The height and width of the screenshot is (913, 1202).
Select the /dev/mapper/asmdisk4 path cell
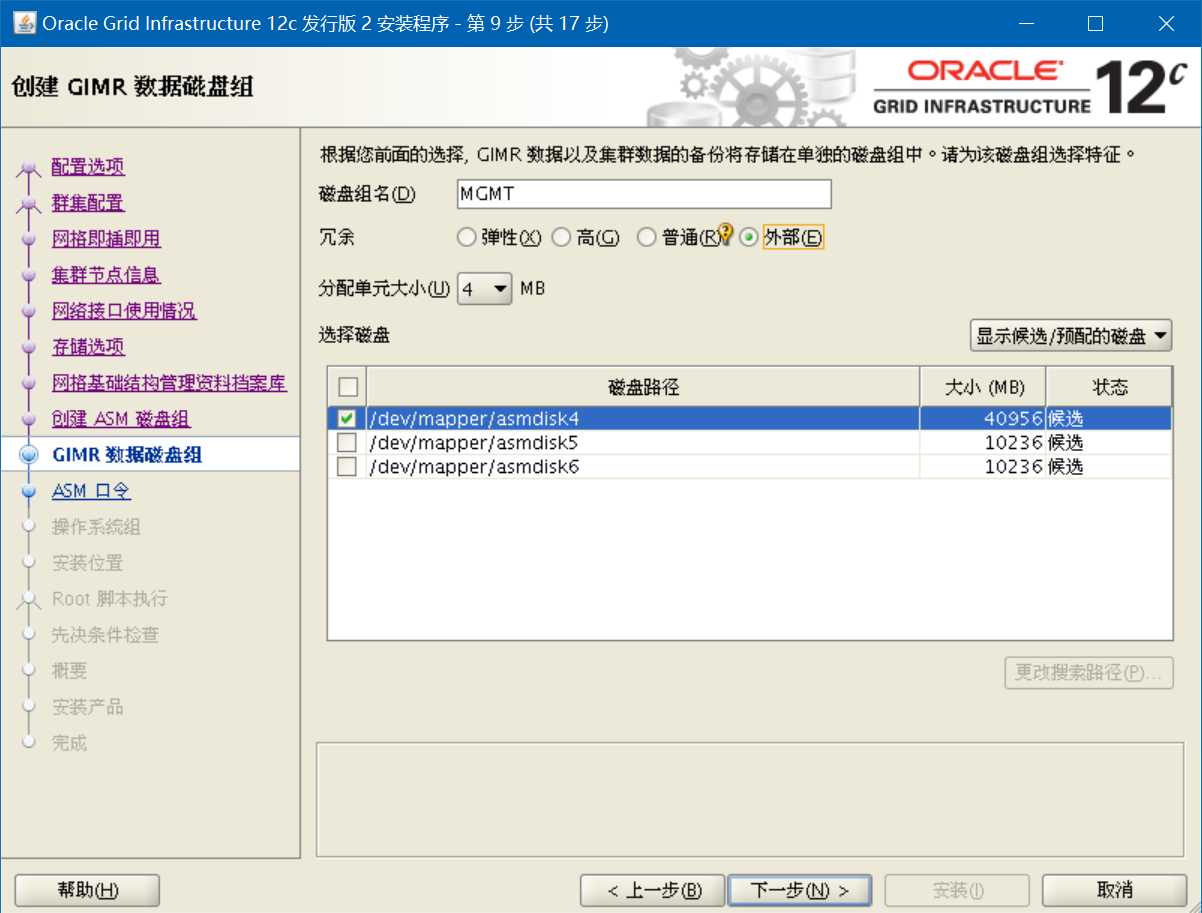(x=643, y=418)
